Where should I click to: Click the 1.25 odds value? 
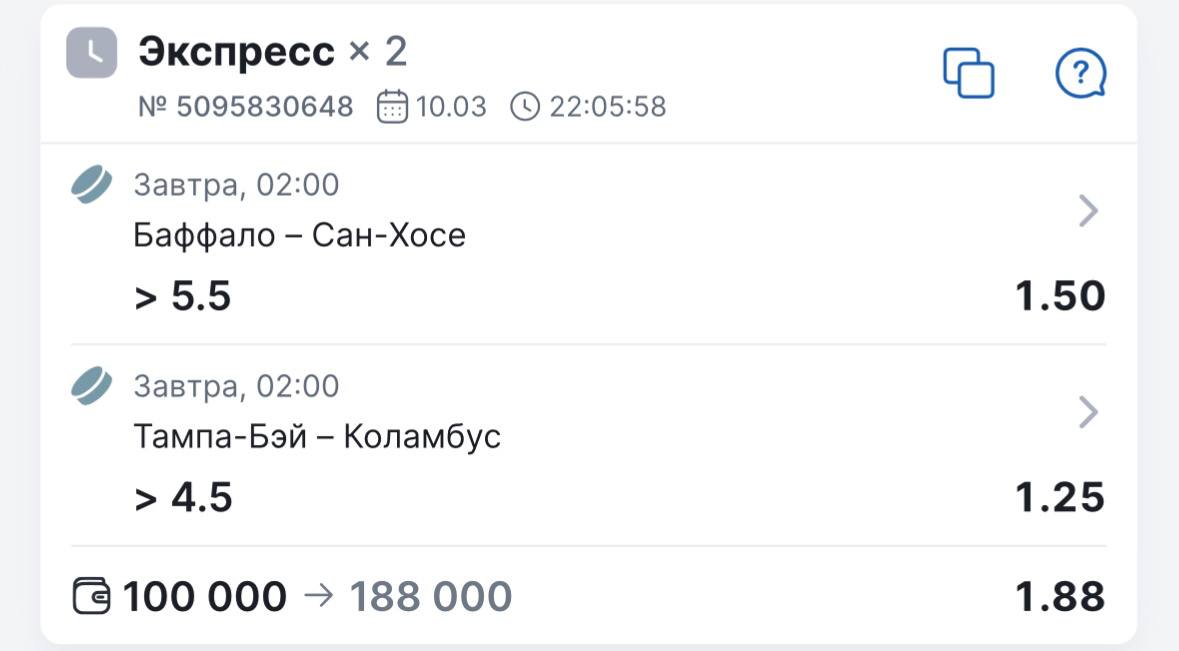pyautogui.click(x=1060, y=497)
